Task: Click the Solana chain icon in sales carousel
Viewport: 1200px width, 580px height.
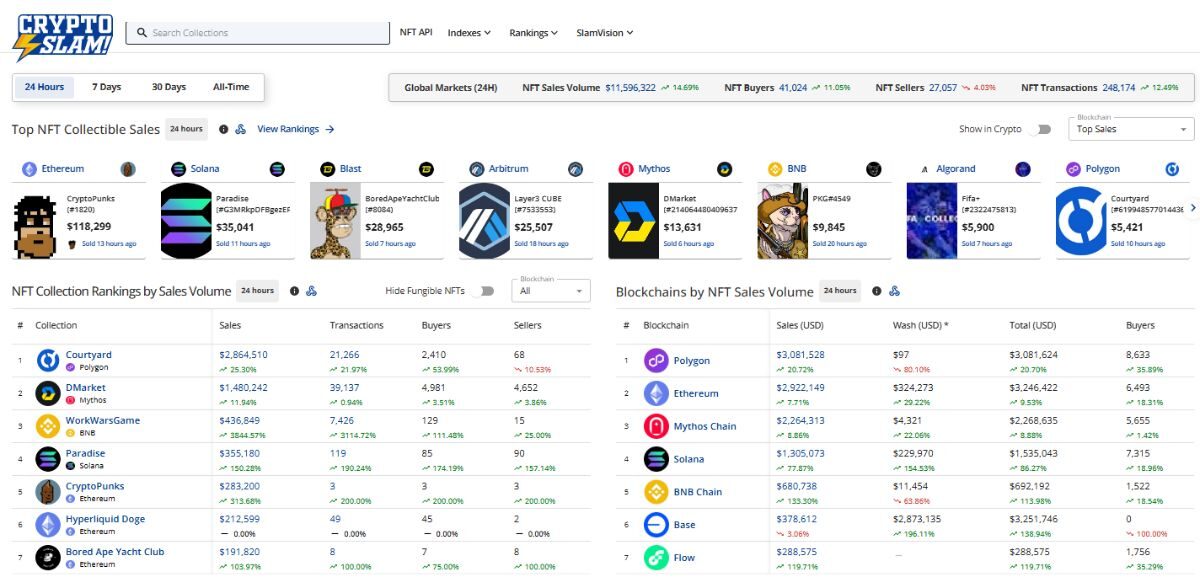Action: tap(179, 169)
